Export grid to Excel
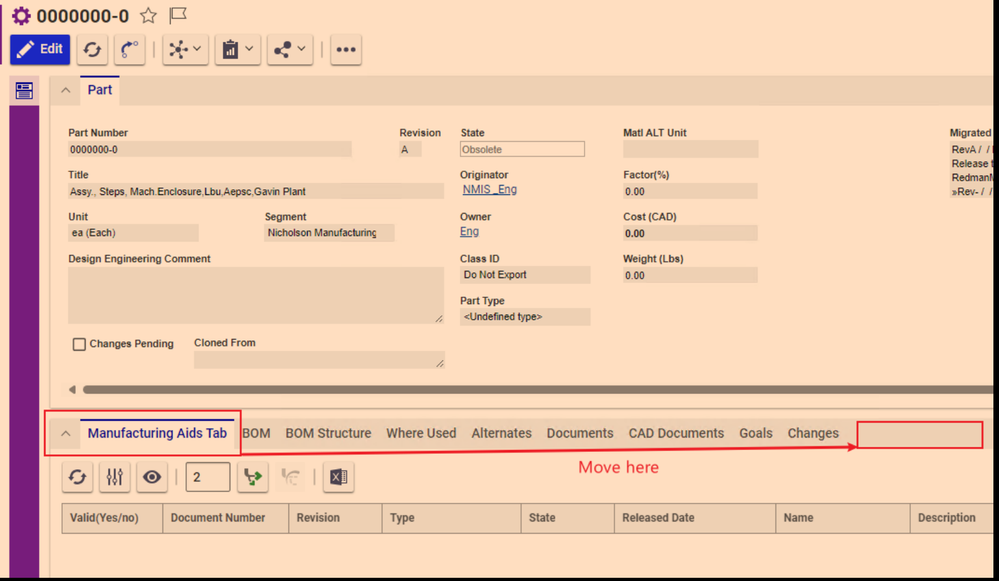 (338, 478)
